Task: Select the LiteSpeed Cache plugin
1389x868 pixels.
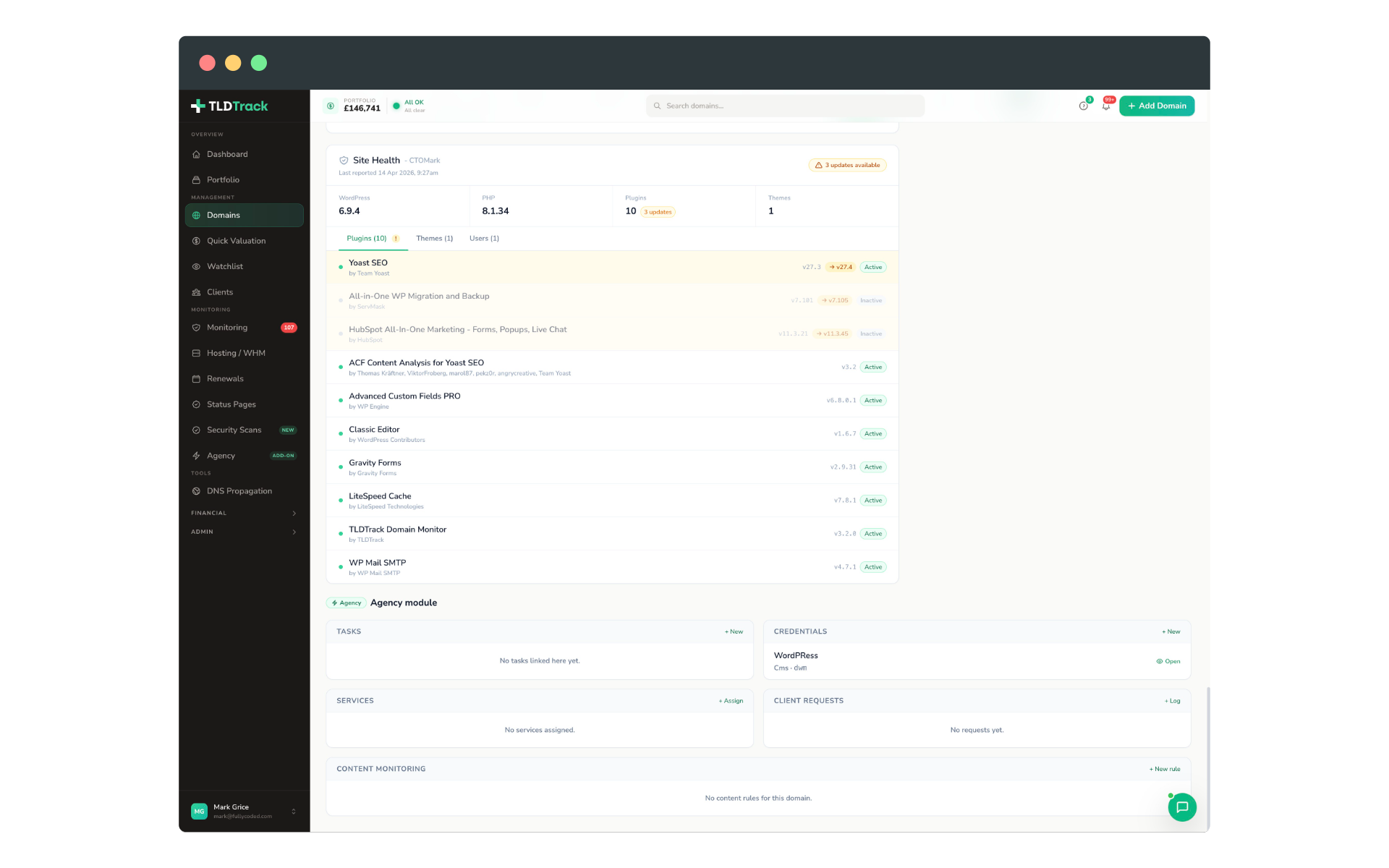Action: tap(612, 501)
